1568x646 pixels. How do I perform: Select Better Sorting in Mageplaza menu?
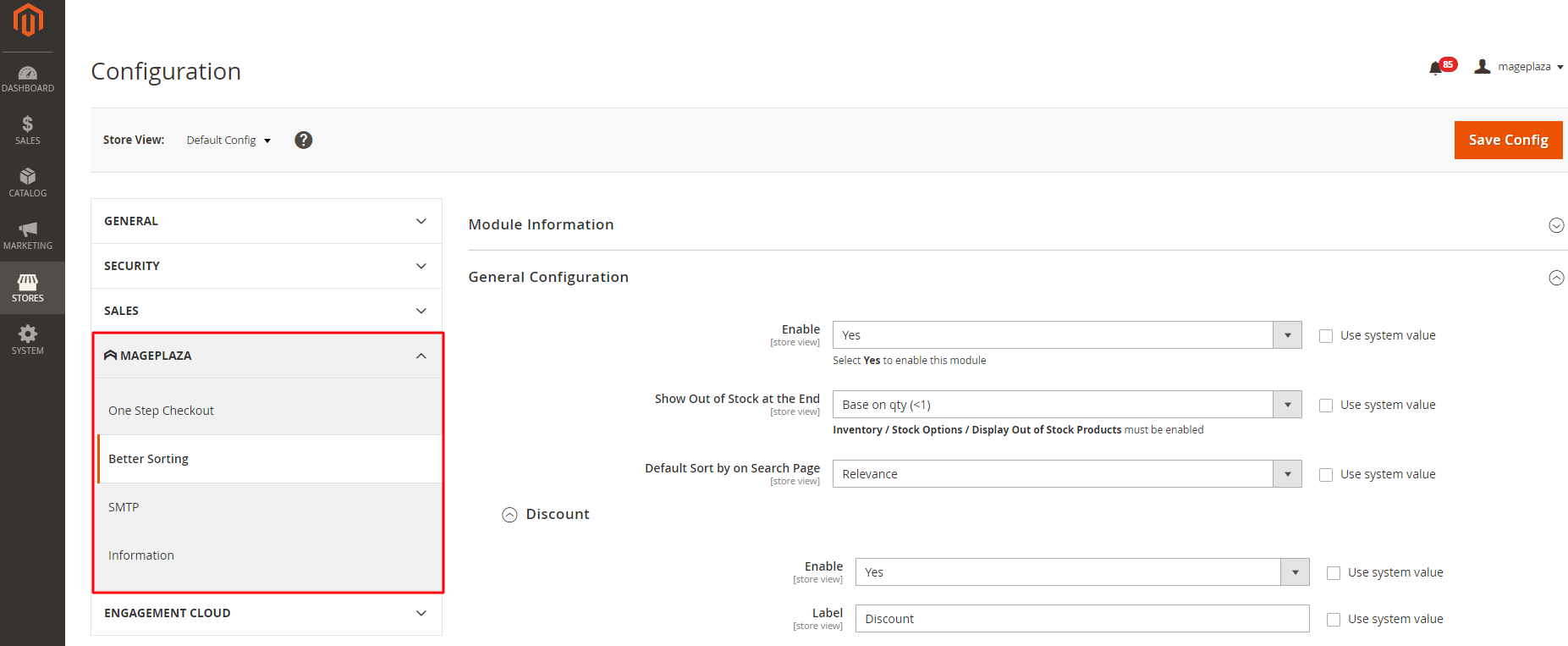pyautogui.click(x=149, y=459)
